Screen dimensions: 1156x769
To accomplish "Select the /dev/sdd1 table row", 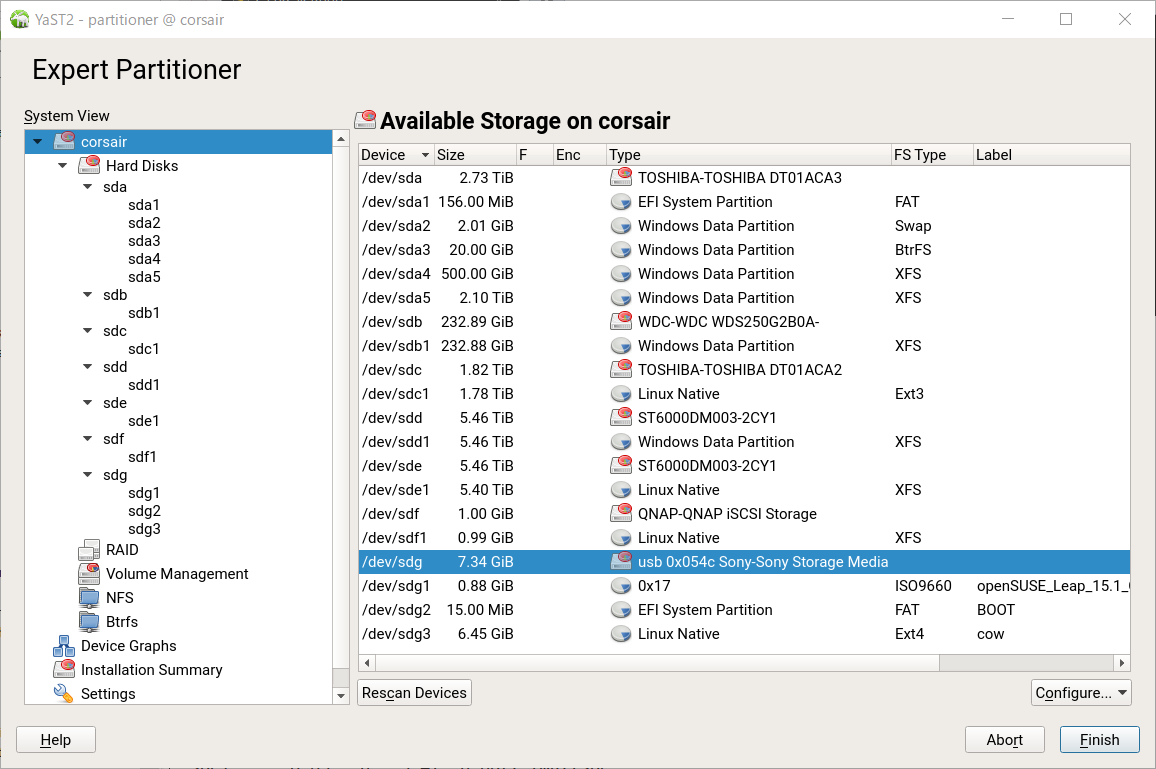I will 744,442.
